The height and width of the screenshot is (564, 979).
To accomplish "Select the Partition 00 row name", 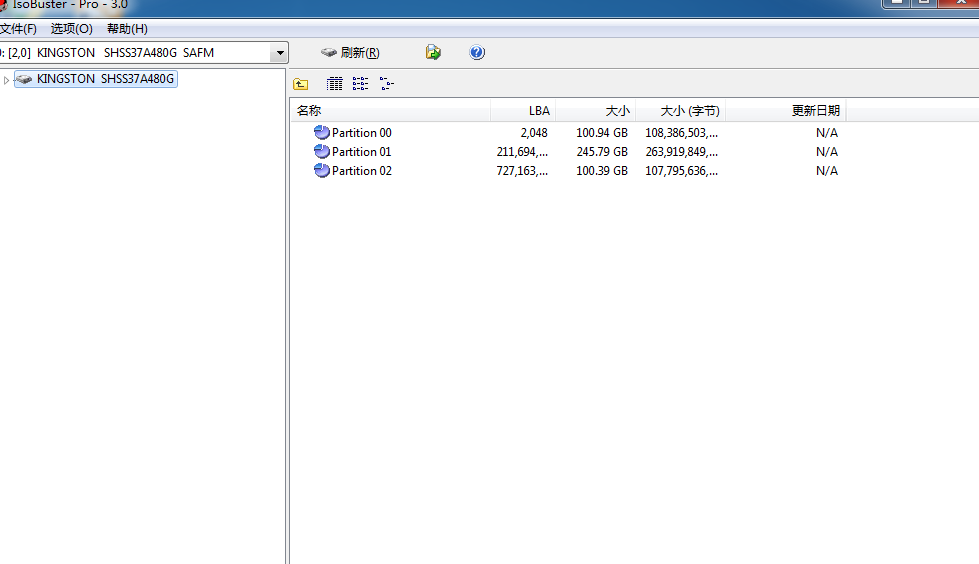I will 362,132.
